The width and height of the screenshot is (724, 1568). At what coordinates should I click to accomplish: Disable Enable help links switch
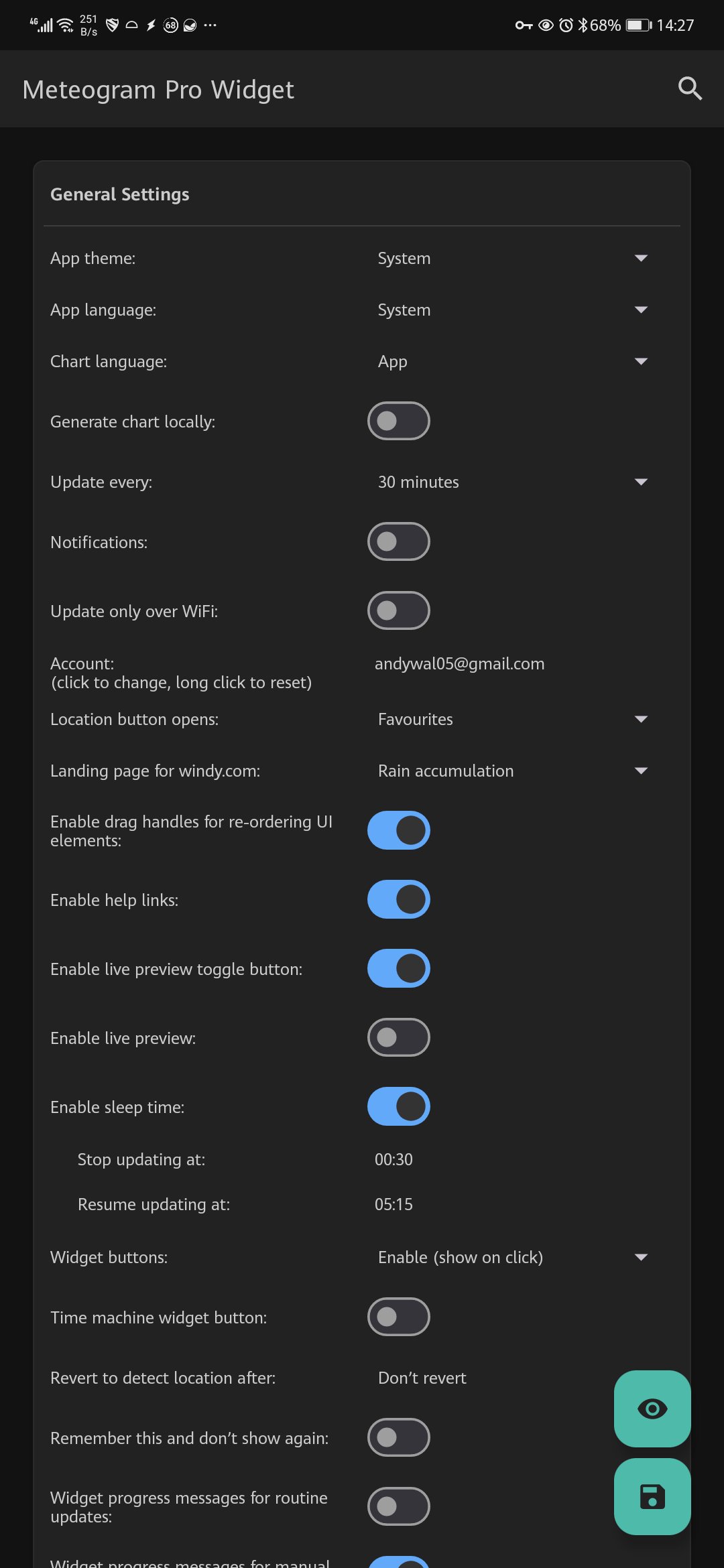click(398, 899)
